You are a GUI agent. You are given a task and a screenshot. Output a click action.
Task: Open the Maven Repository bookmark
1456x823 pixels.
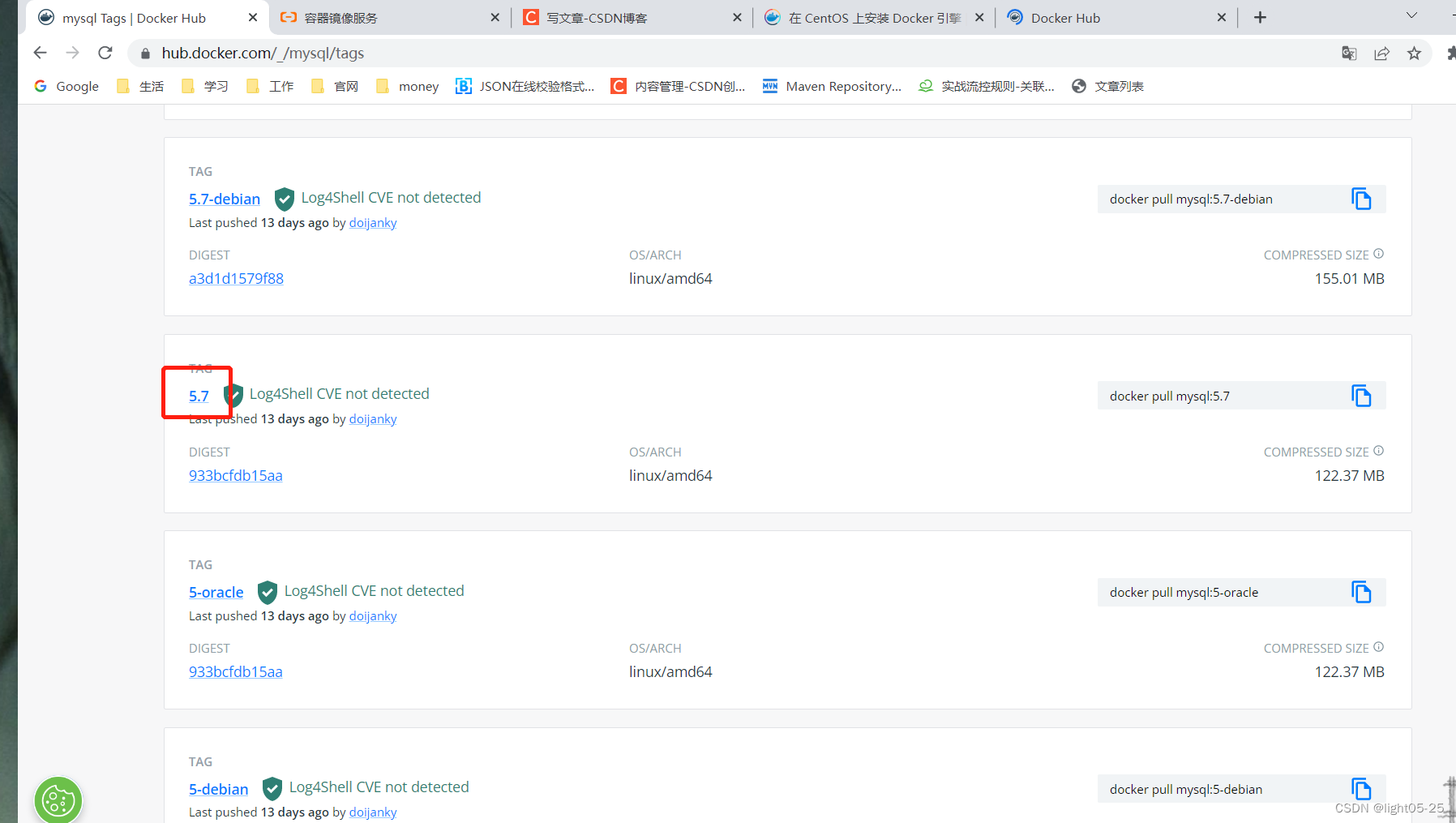click(x=833, y=86)
